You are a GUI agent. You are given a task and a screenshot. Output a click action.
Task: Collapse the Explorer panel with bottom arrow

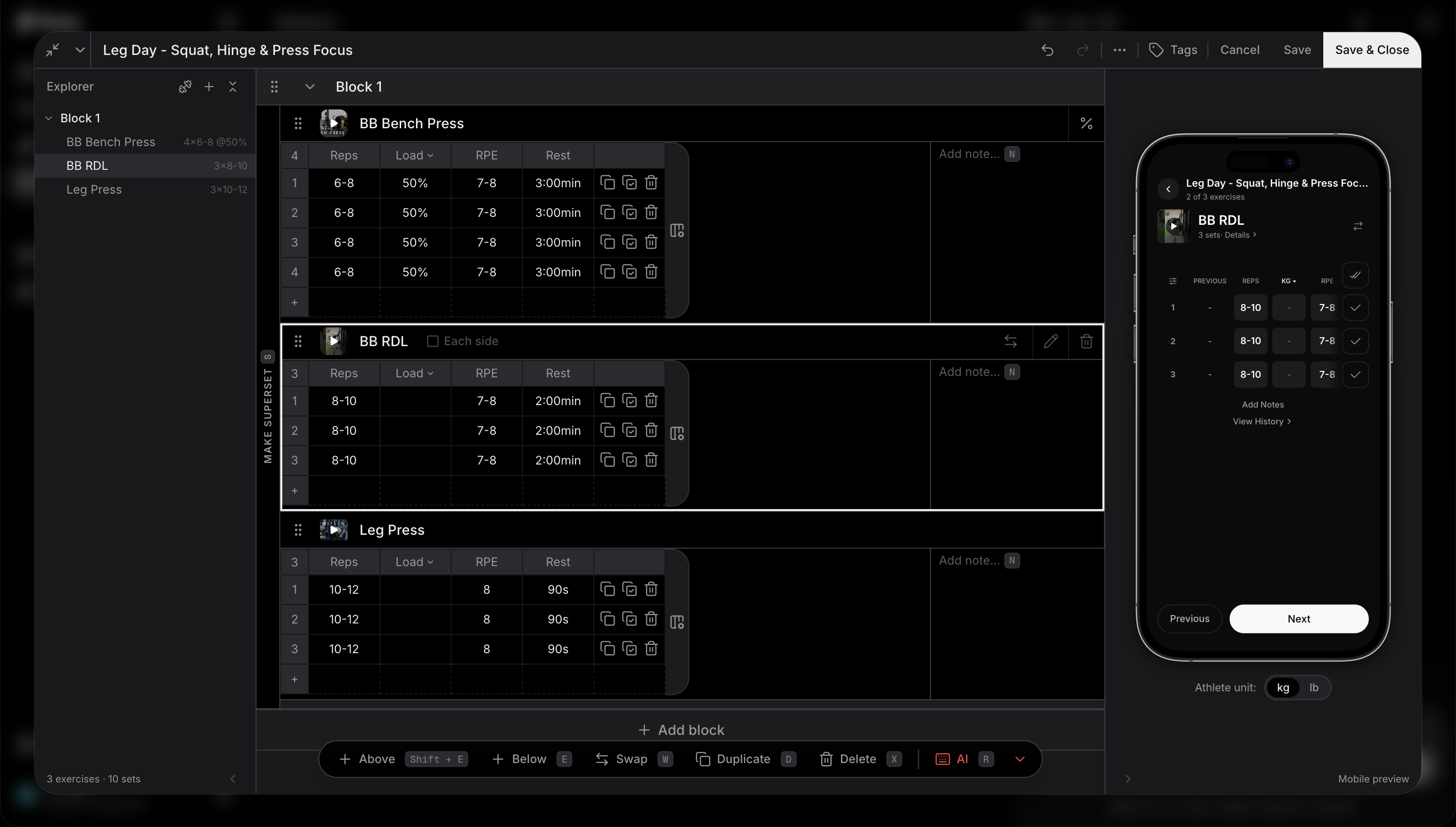point(233,779)
